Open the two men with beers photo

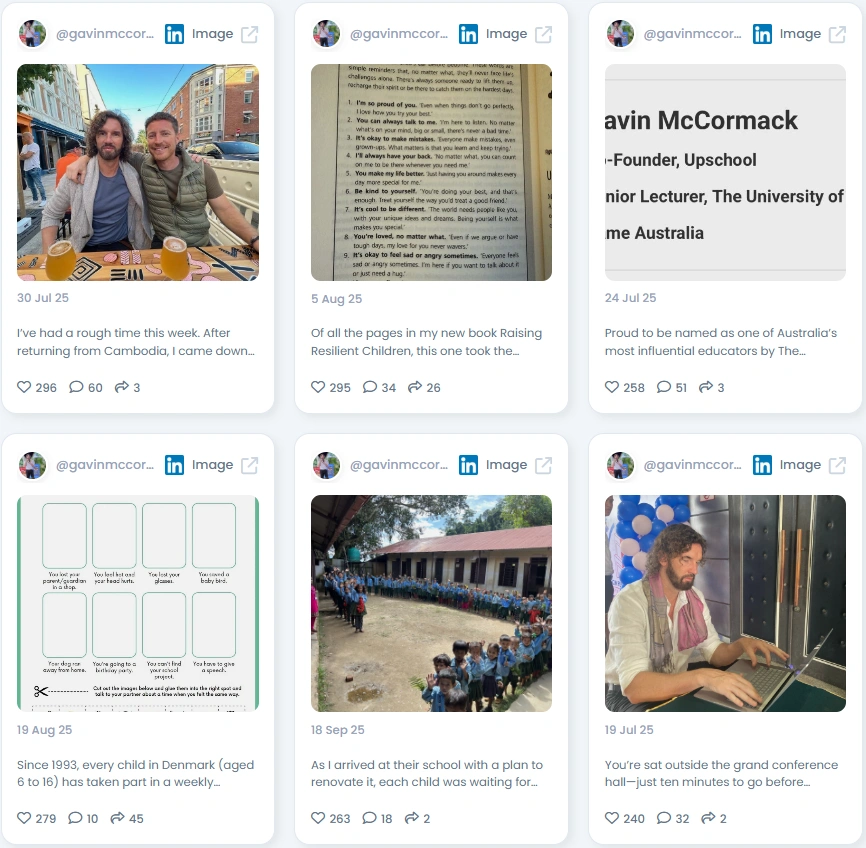pyautogui.click(x=138, y=172)
